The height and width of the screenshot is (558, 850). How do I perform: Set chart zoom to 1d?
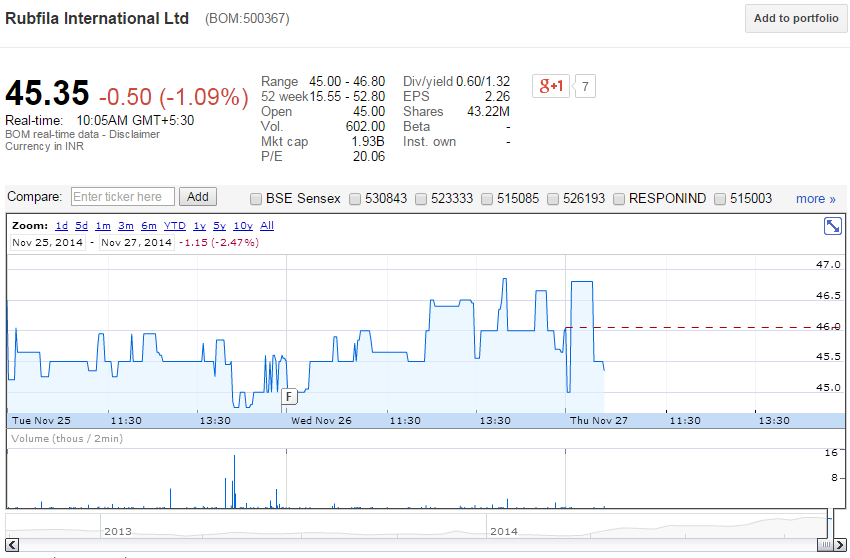point(62,226)
